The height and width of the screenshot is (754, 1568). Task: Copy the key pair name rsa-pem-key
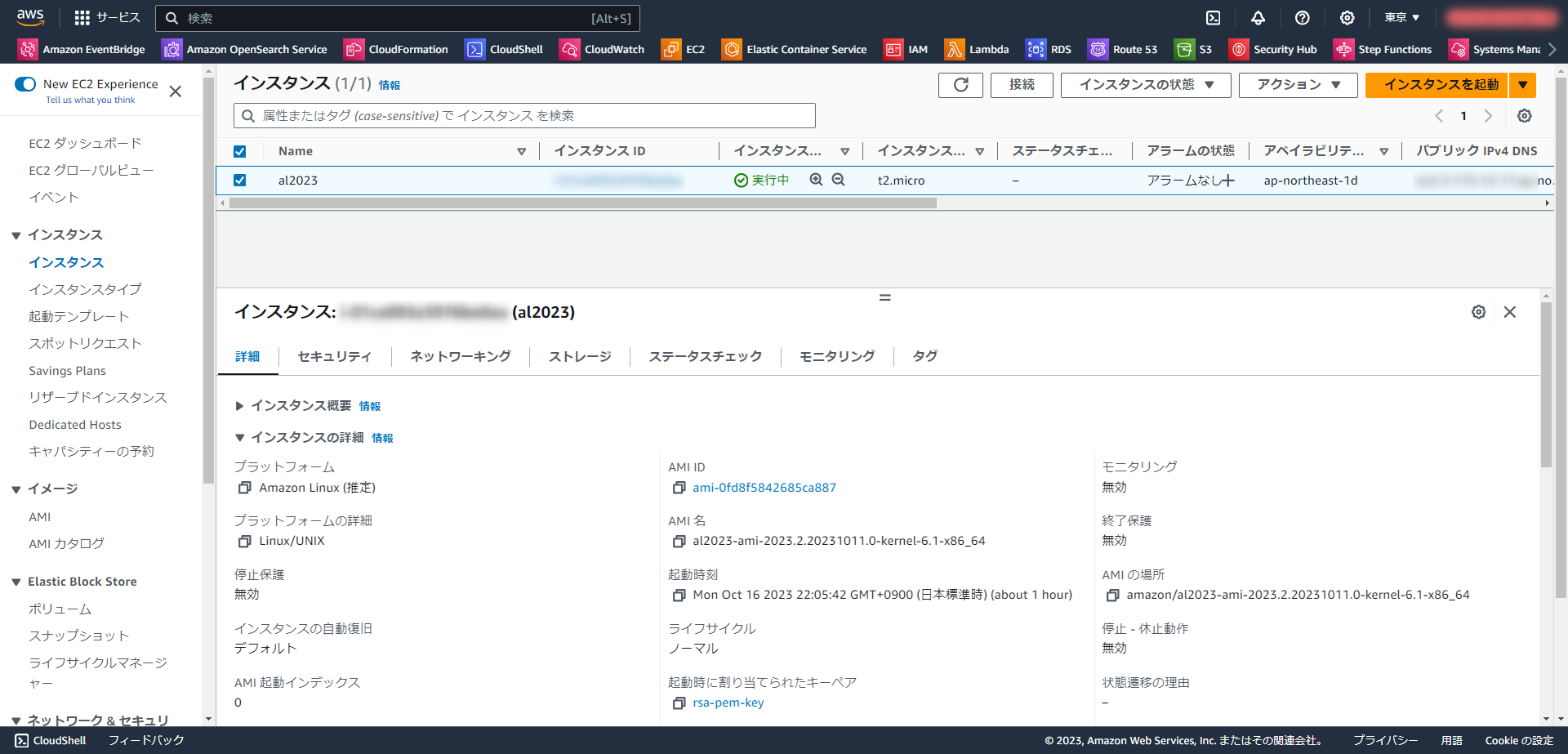679,703
